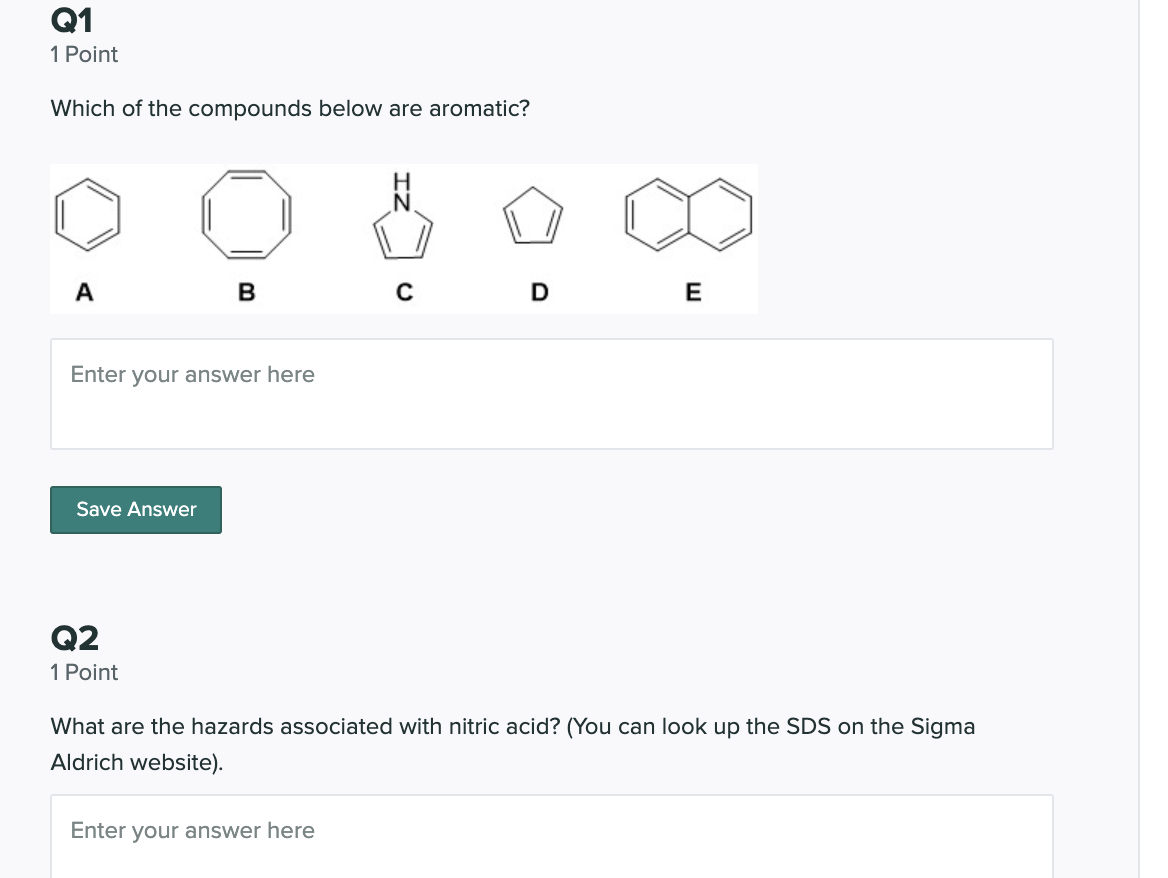Click the pyrrole structure with NH
The image size is (1168, 878).
[x=403, y=226]
